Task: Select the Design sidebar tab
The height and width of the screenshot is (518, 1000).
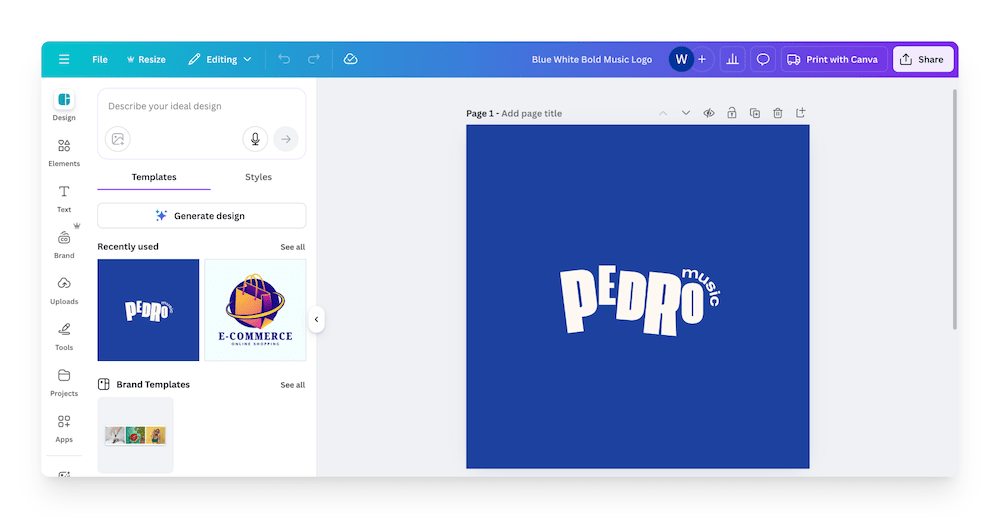Action: point(64,105)
